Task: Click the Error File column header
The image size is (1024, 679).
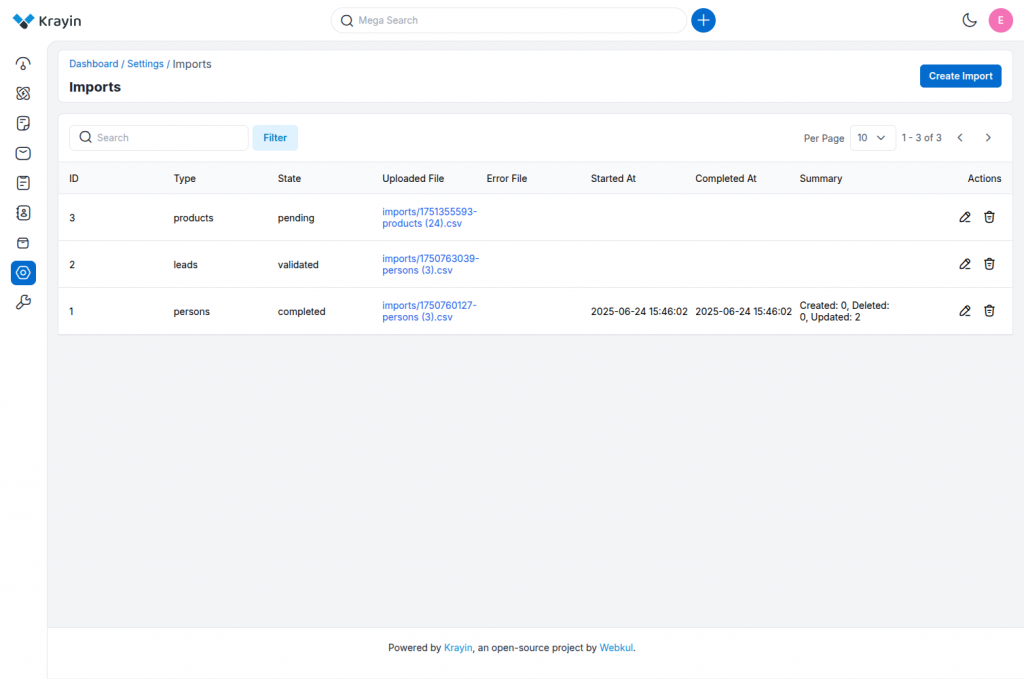Action: click(x=507, y=178)
